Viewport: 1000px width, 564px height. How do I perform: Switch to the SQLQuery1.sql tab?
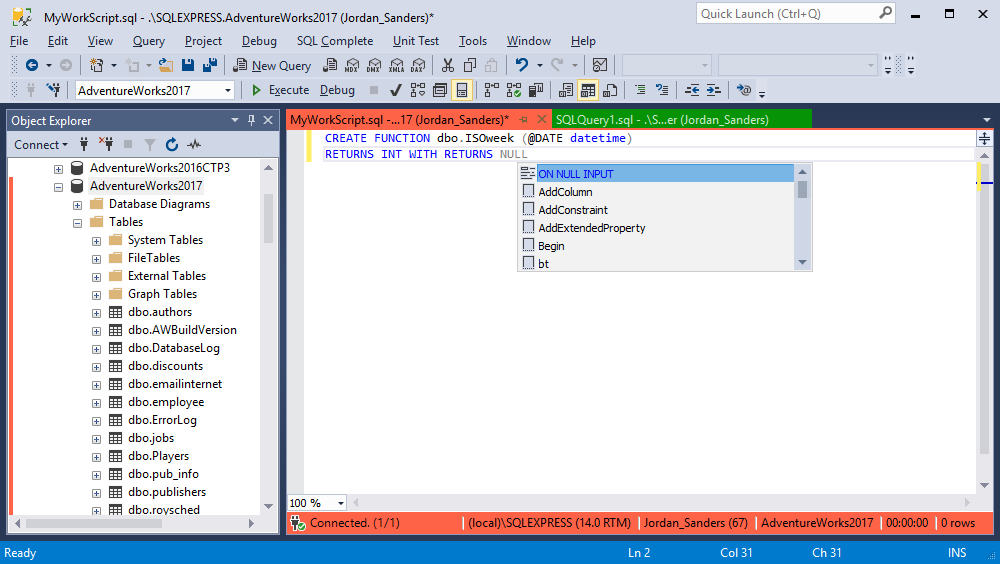pos(662,120)
